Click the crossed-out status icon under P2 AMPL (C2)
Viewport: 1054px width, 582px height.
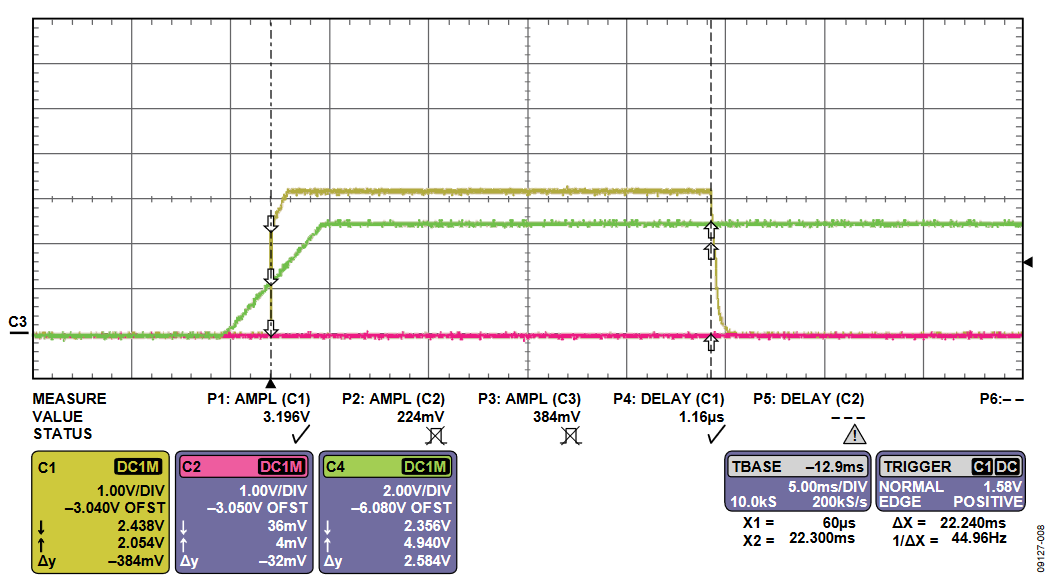tap(435, 435)
